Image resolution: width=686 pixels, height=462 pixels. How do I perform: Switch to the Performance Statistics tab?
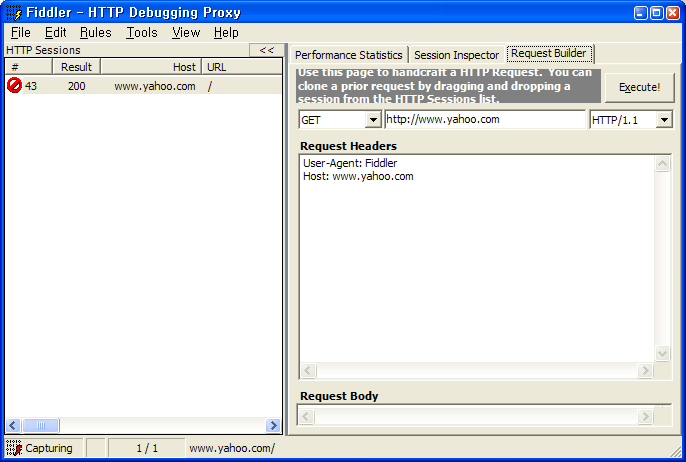pos(349,55)
